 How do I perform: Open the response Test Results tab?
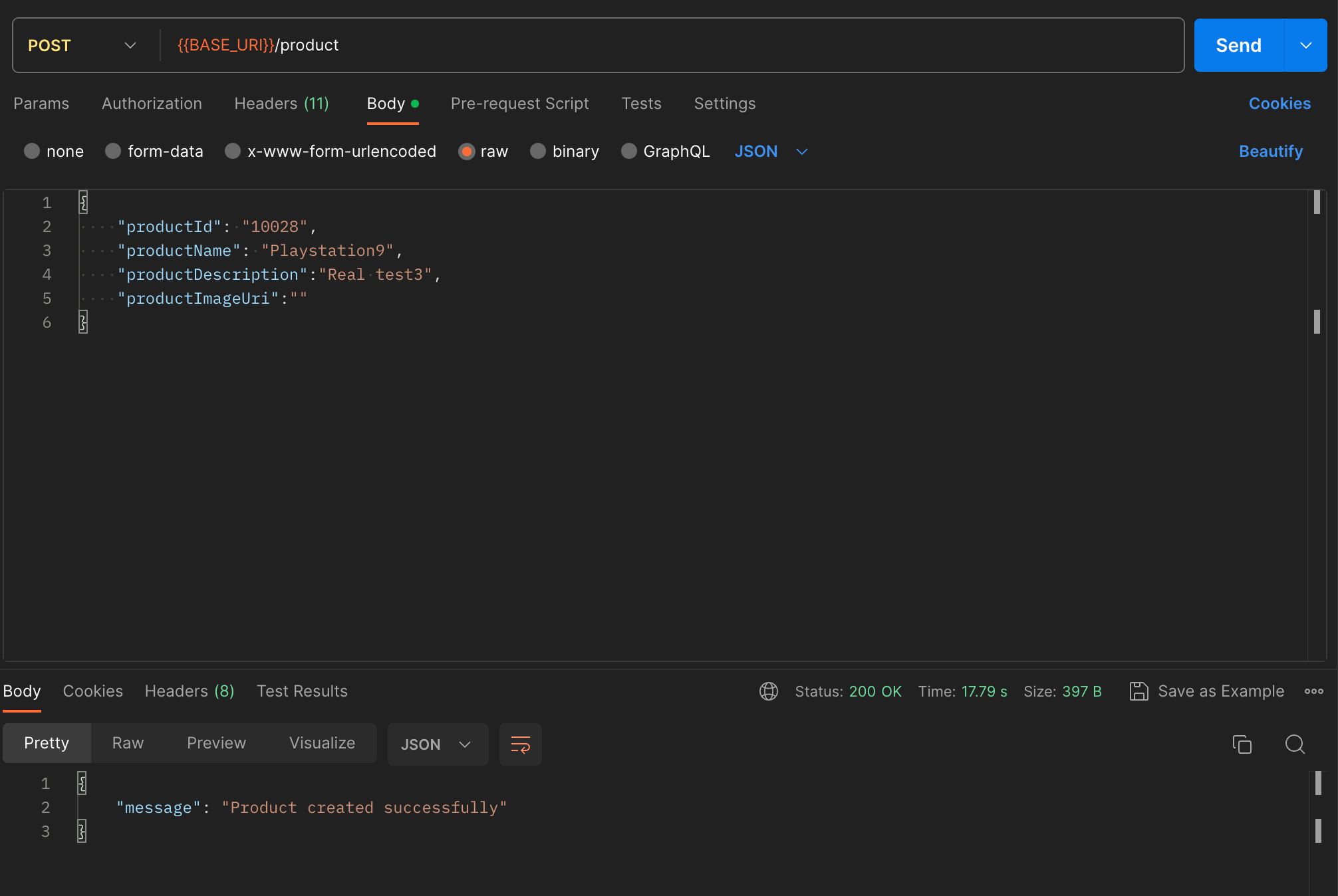click(302, 691)
